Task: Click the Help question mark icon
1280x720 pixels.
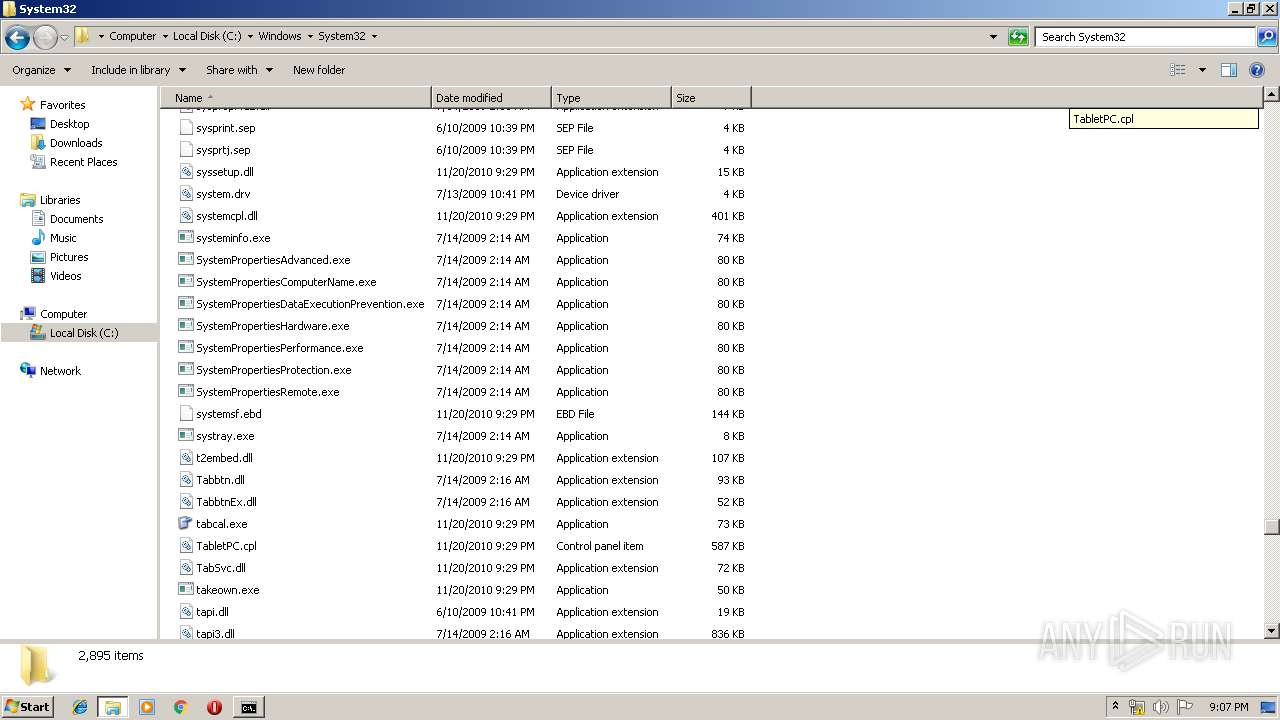Action: (1258, 70)
